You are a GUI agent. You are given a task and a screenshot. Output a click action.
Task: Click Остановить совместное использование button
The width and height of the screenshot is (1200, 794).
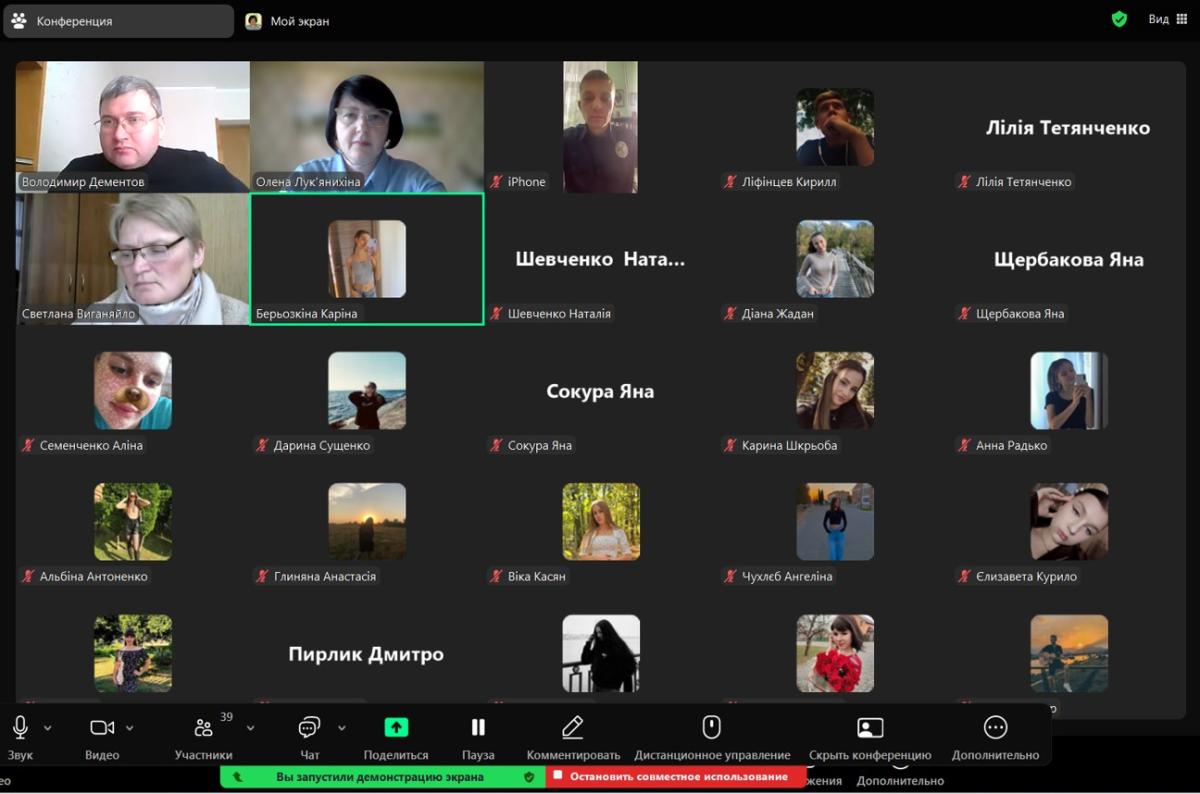(x=676, y=777)
